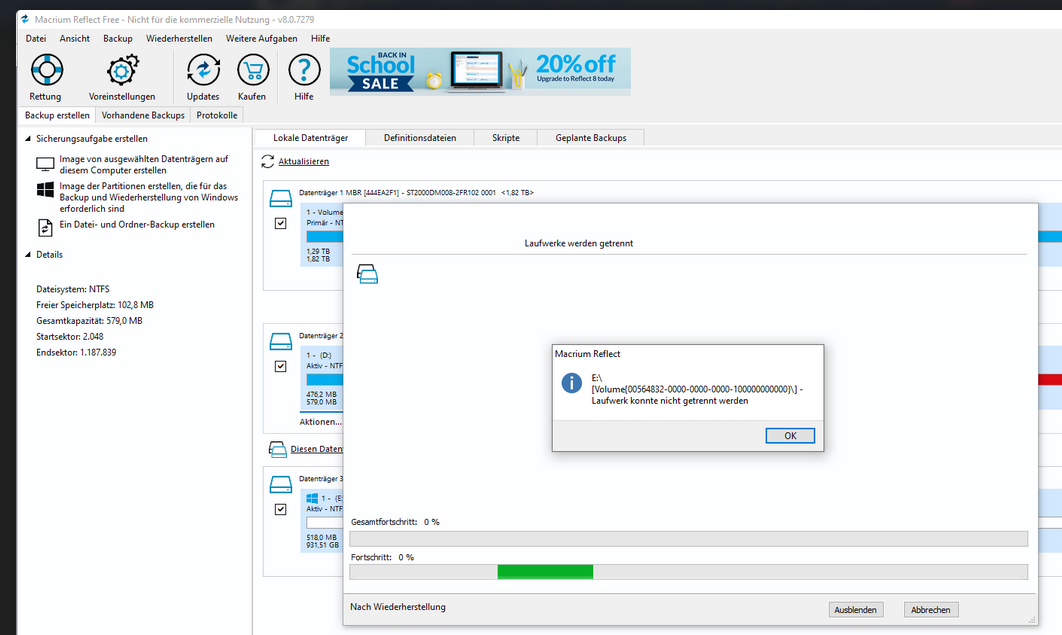The height and width of the screenshot is (635, 1062).
Task: Click Startsektor: 2.048 text
Action: (x=70, y=336)
